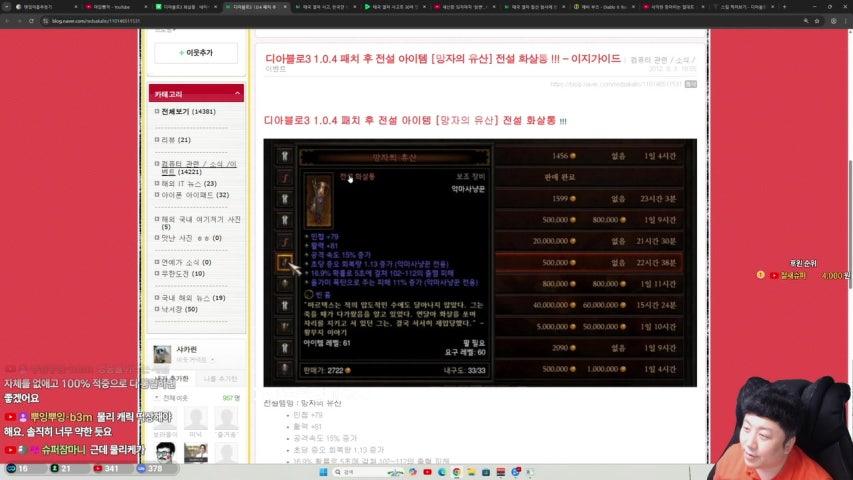Click the 이웃추가 button
The height and width of the screenshot is (480, 853).
point(196,53)
